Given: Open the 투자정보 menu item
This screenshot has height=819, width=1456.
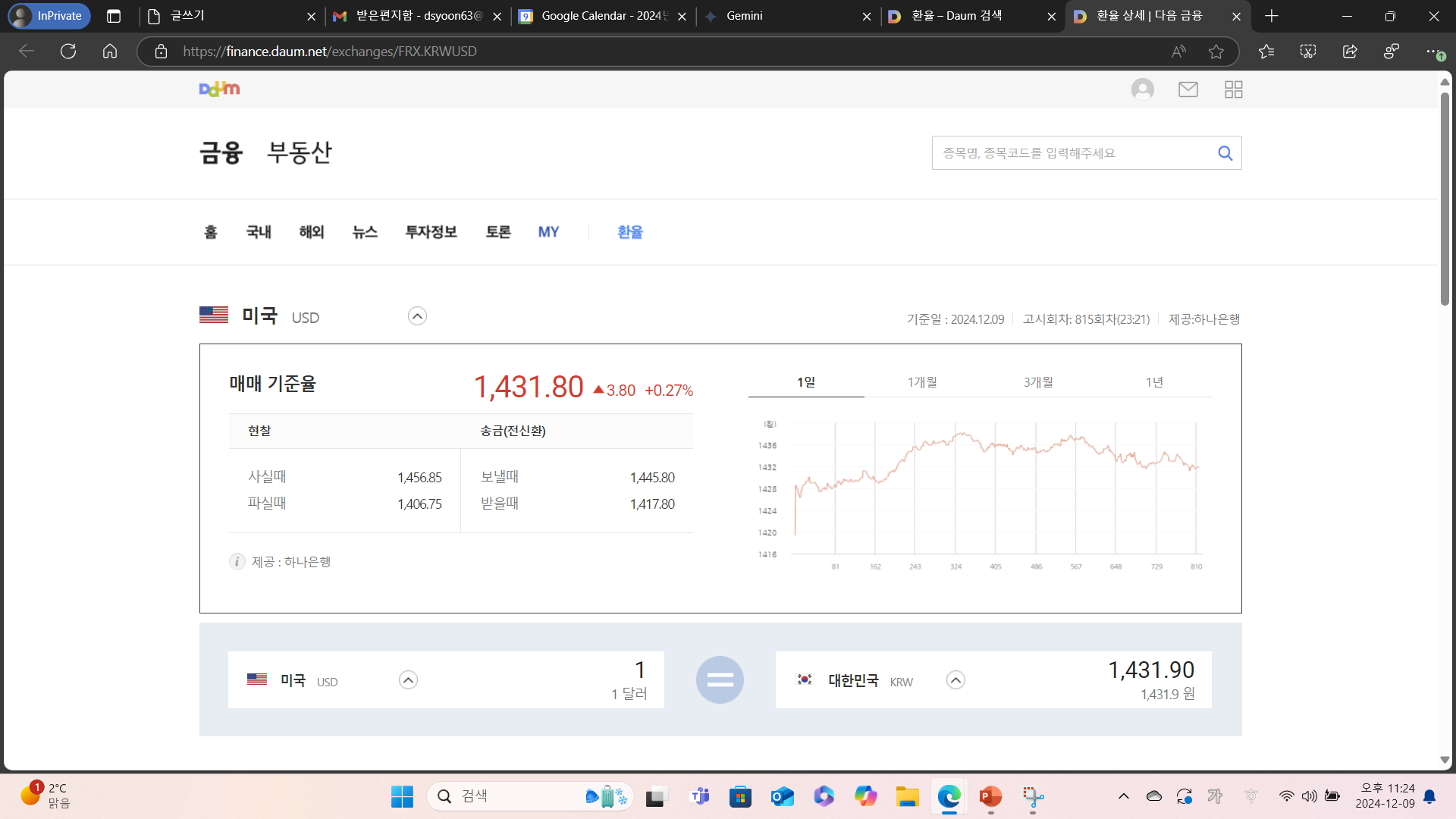Looking at the screenshot, I should pyautogui.click(x=431, y=232).
